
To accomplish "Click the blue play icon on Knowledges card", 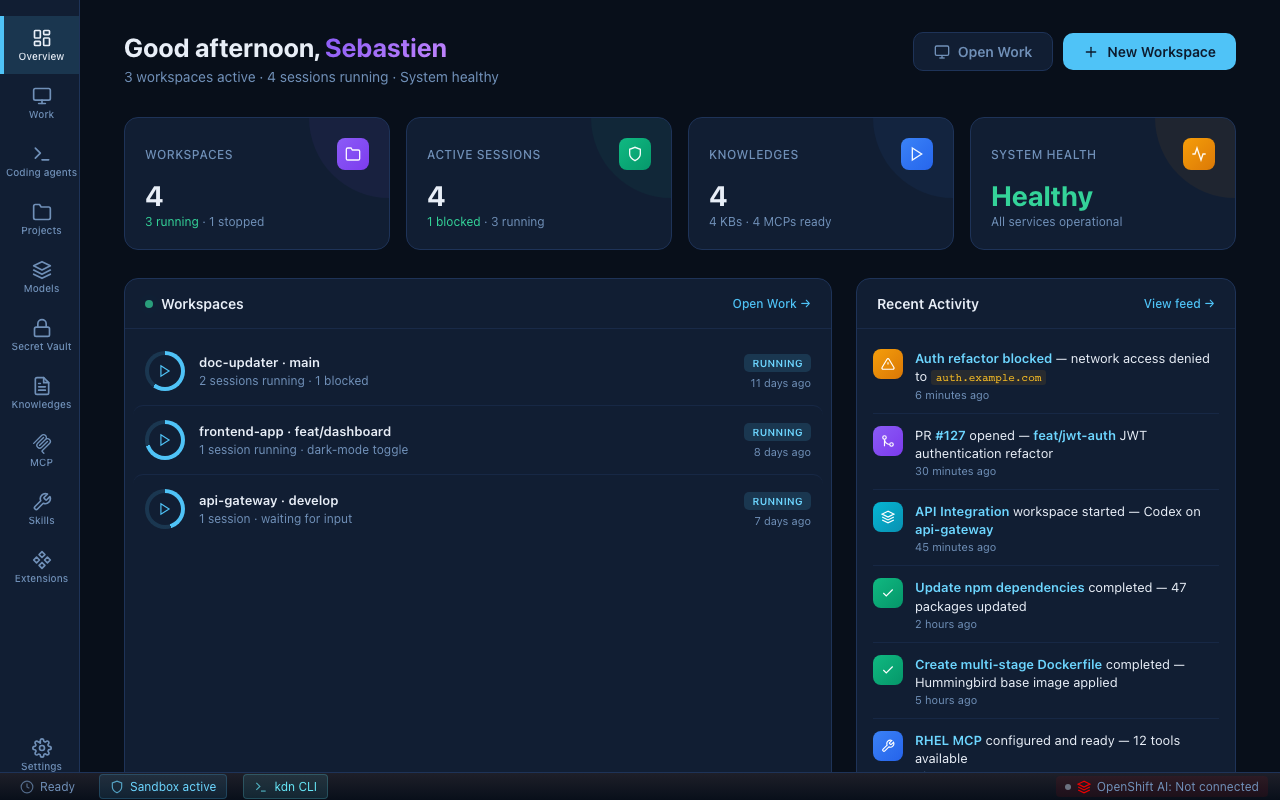I will (x=917, y=154).
